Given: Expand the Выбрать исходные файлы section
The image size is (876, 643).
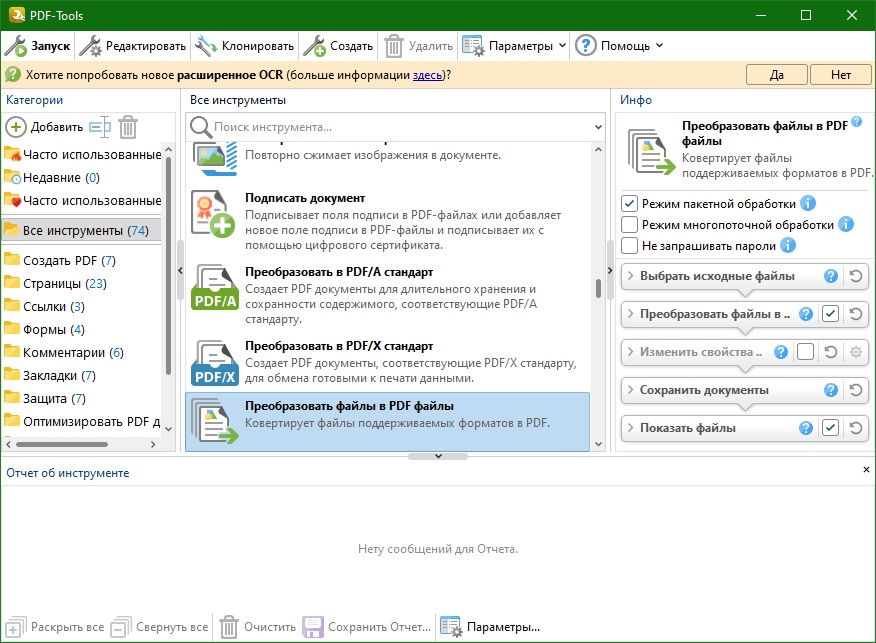Looking at the screenshot, I should pyautogui.click(x=631, y=276).
